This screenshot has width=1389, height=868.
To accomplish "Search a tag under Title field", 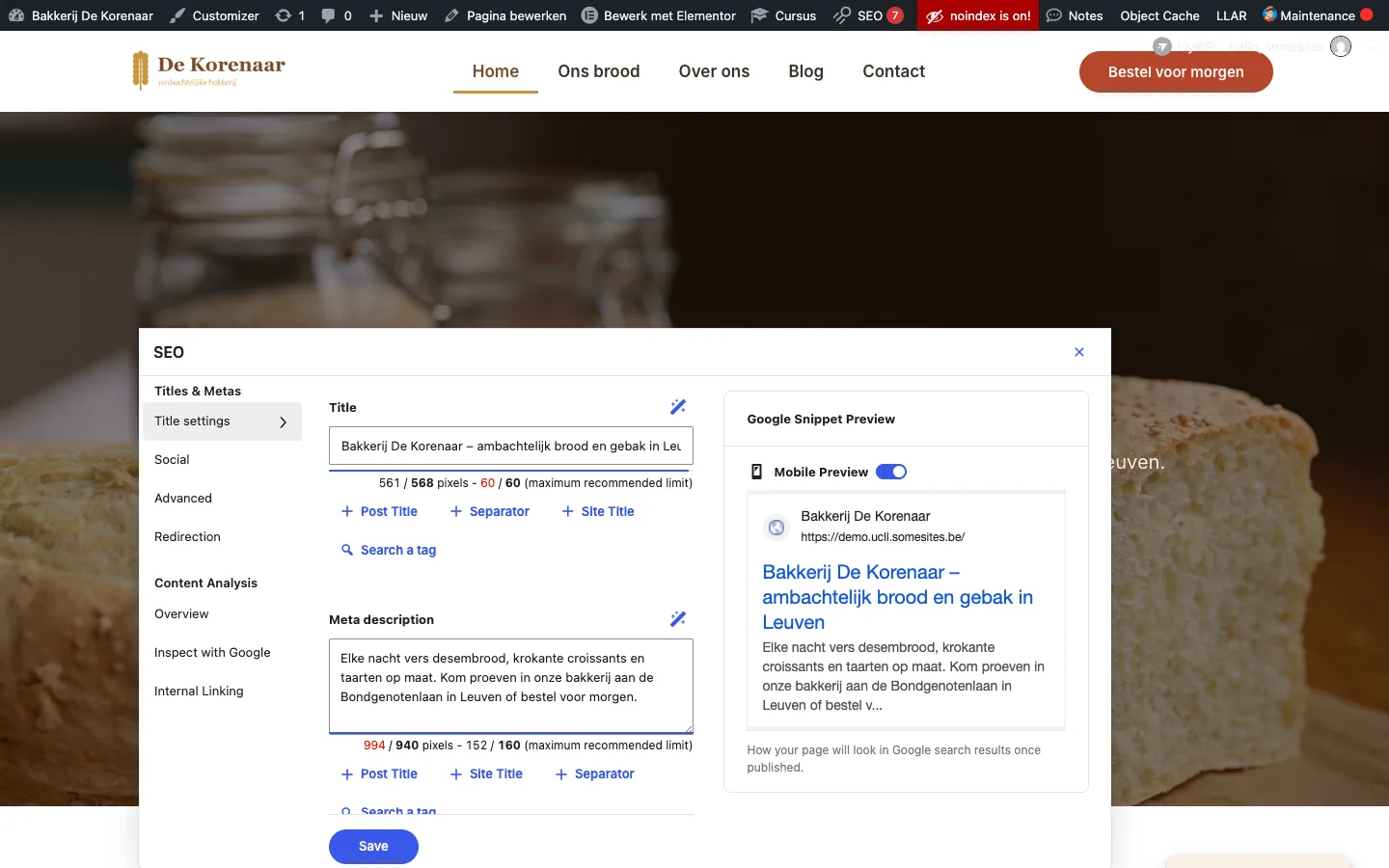I will point(389,550).
